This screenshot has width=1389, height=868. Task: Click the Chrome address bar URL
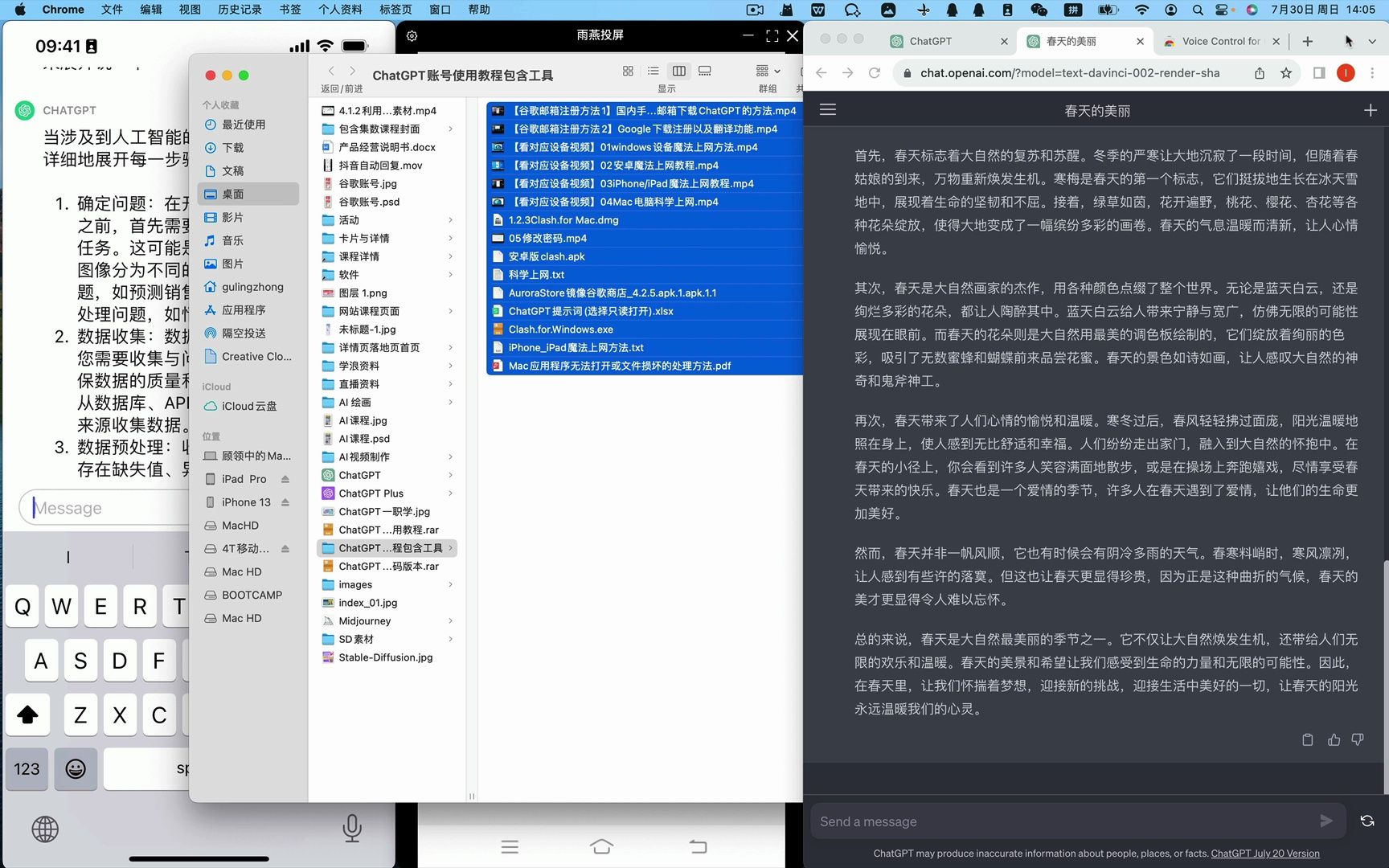pos(1070,73)
